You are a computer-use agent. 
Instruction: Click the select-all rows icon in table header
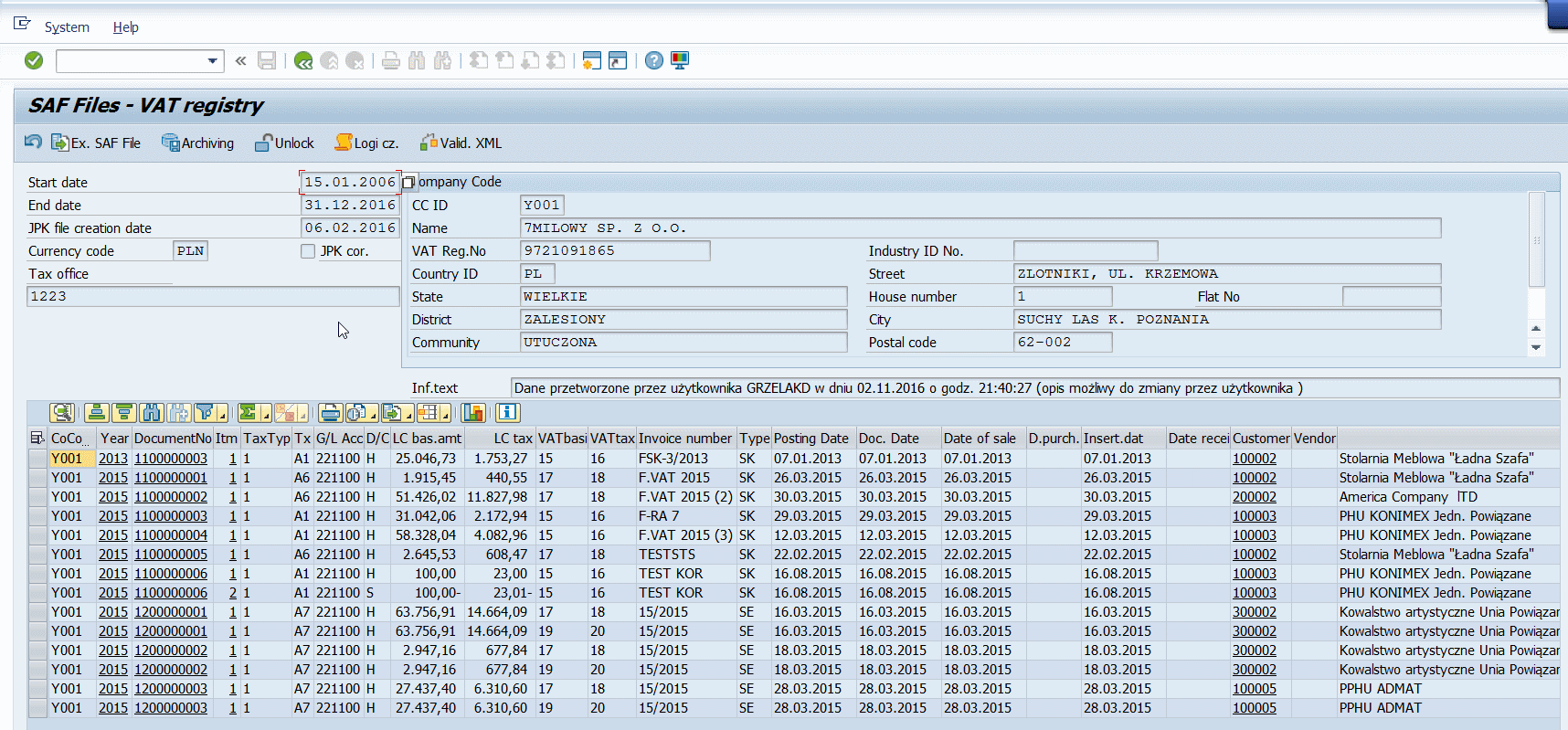point(37,439)
